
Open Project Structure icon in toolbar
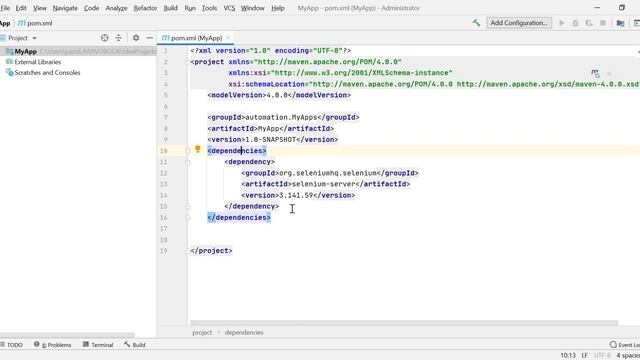click(620, 23)
